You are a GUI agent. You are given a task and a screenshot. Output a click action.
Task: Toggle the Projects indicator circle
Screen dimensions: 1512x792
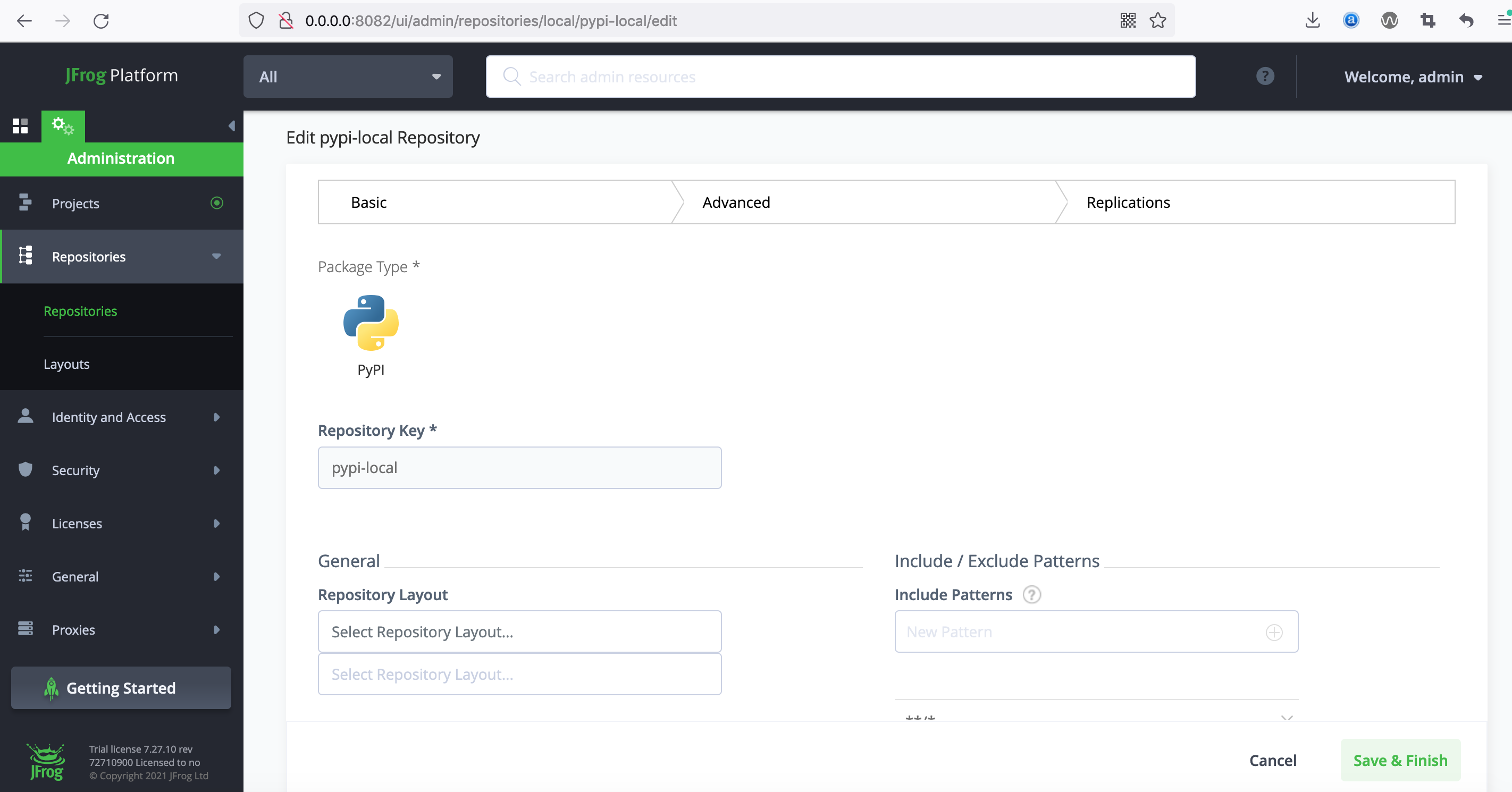(x=216, y=203)
